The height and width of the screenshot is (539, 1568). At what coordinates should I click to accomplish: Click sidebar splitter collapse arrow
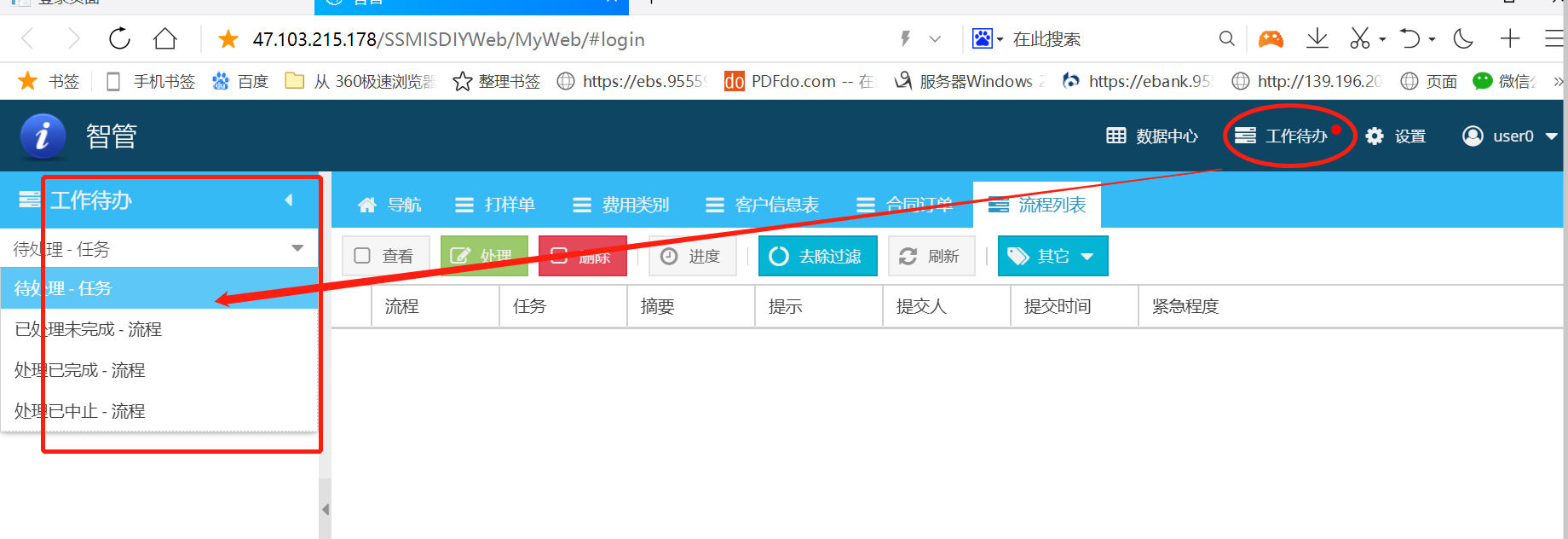click(326, 509)
